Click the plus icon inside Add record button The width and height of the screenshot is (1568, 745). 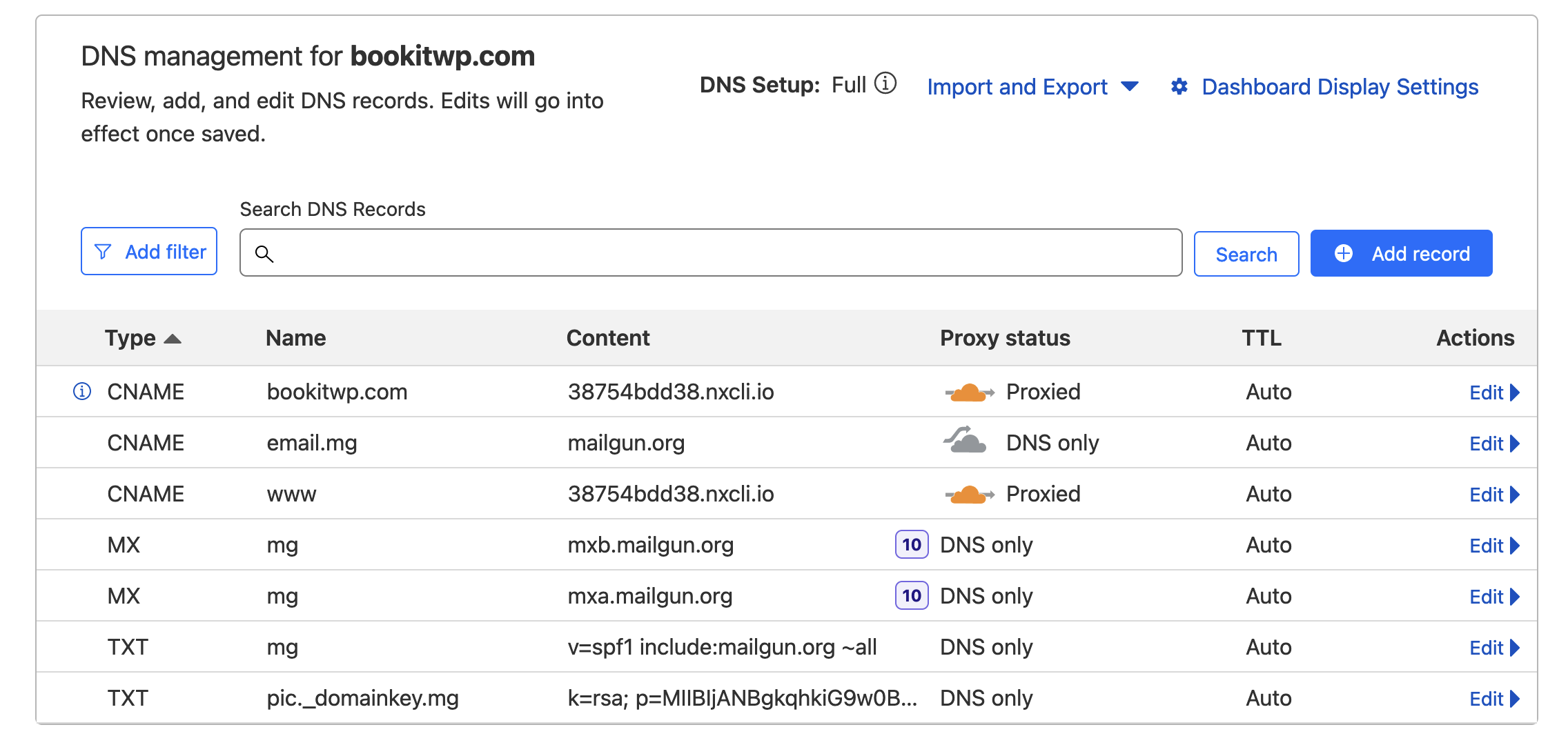pyautogui.click(x=1343, y=252)
